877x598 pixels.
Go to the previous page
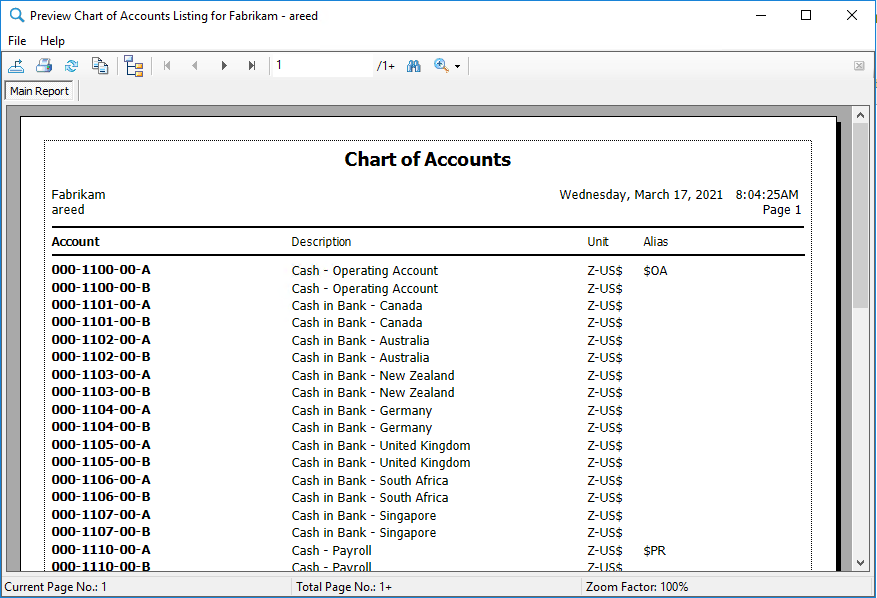coord(195,66)
